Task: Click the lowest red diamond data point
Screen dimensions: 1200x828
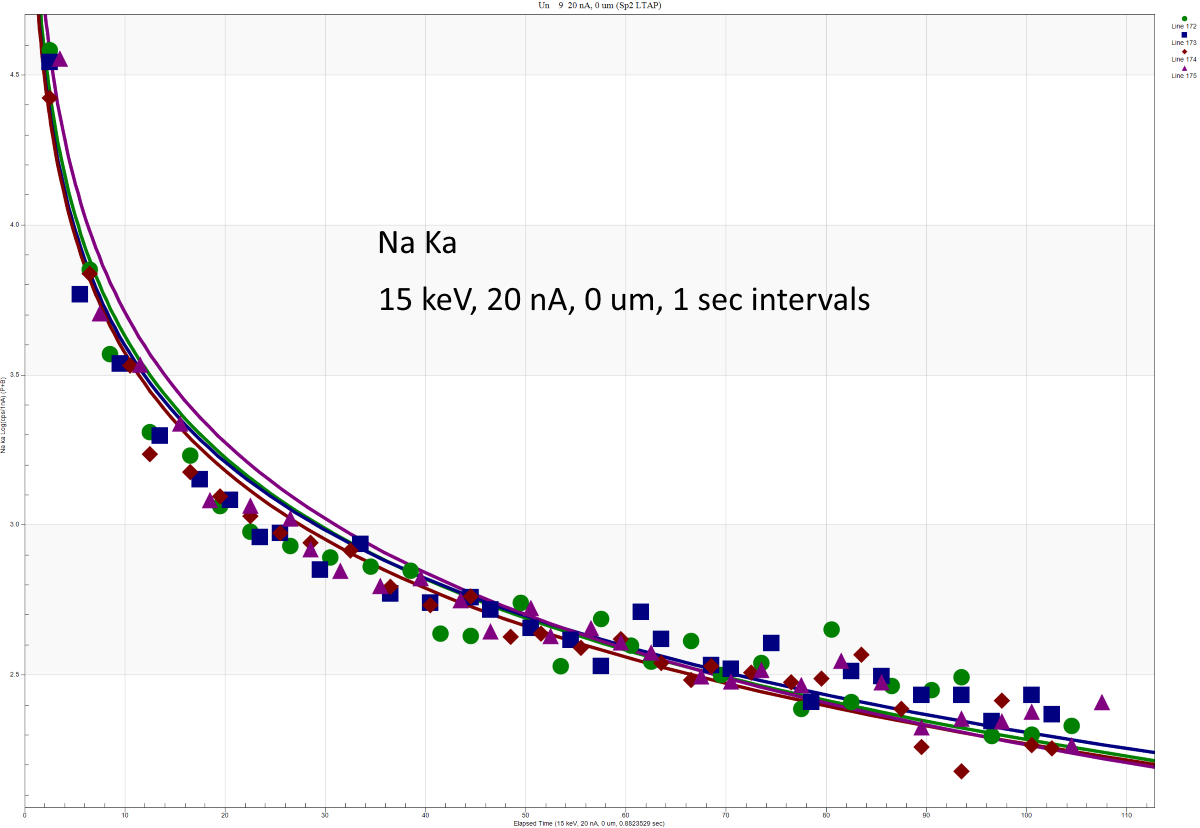Action: [961, 771]
